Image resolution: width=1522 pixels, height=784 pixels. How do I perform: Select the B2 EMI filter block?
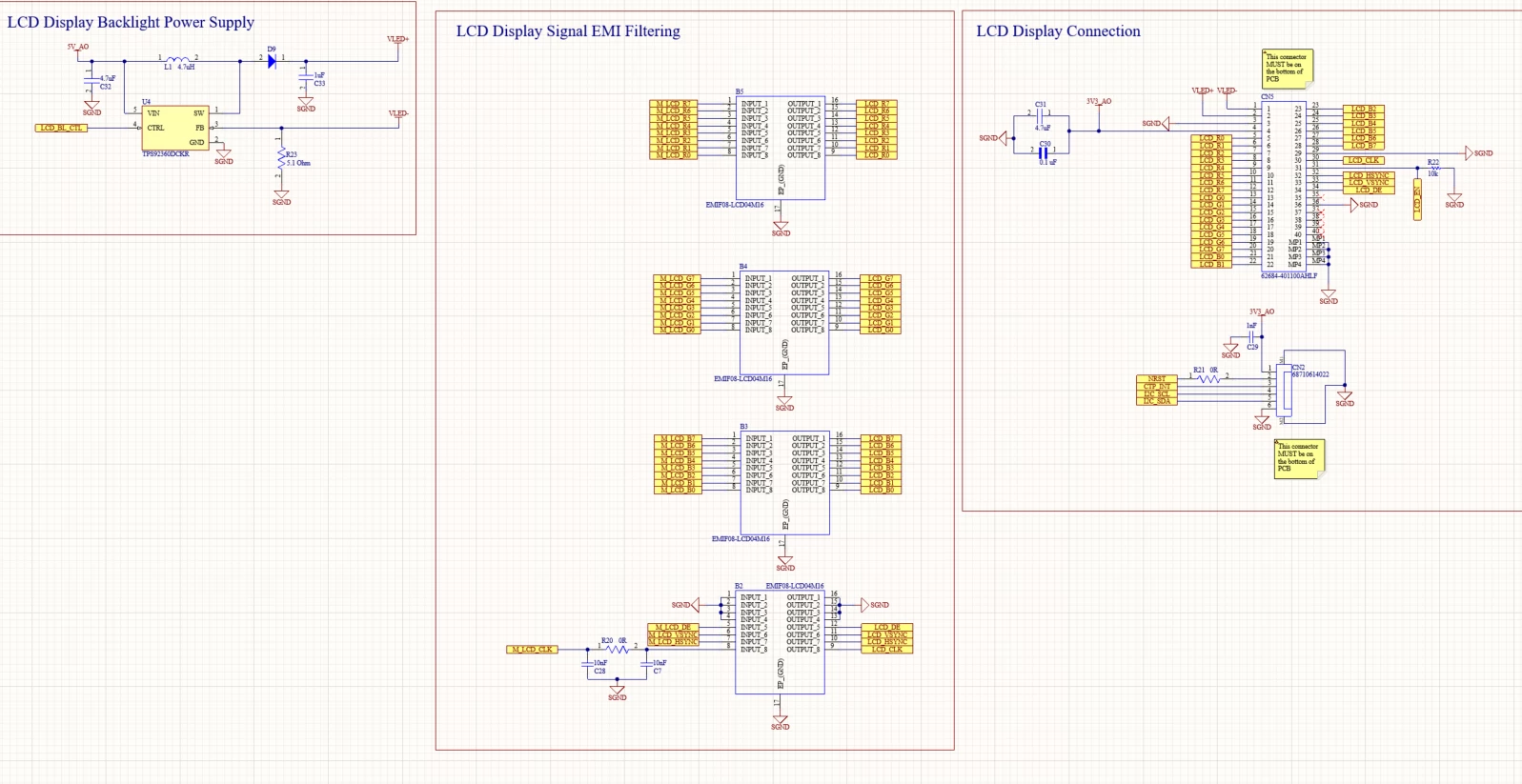780,642
